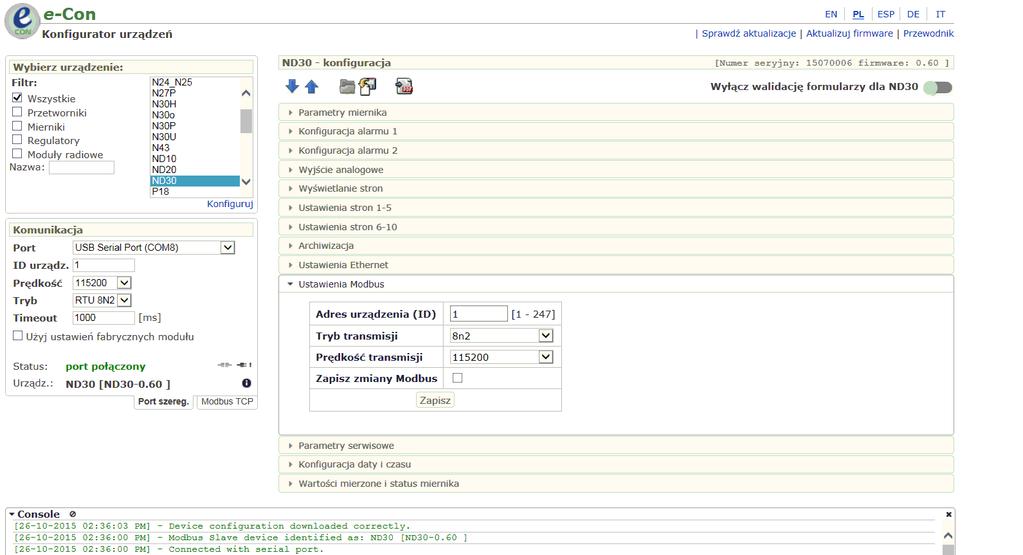Check the Przetworniki filter checkbox

click(x=17, y=112)
